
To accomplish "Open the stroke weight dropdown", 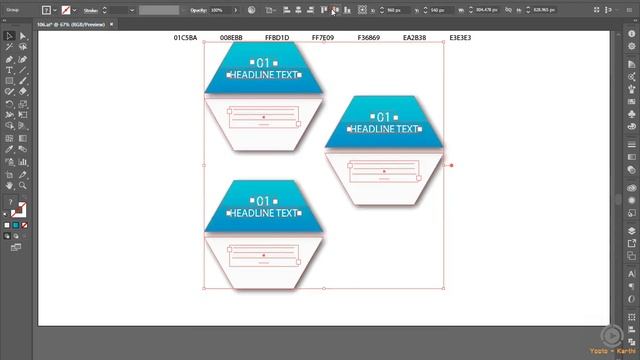I will pyautogui.click(x=132, y=10).
